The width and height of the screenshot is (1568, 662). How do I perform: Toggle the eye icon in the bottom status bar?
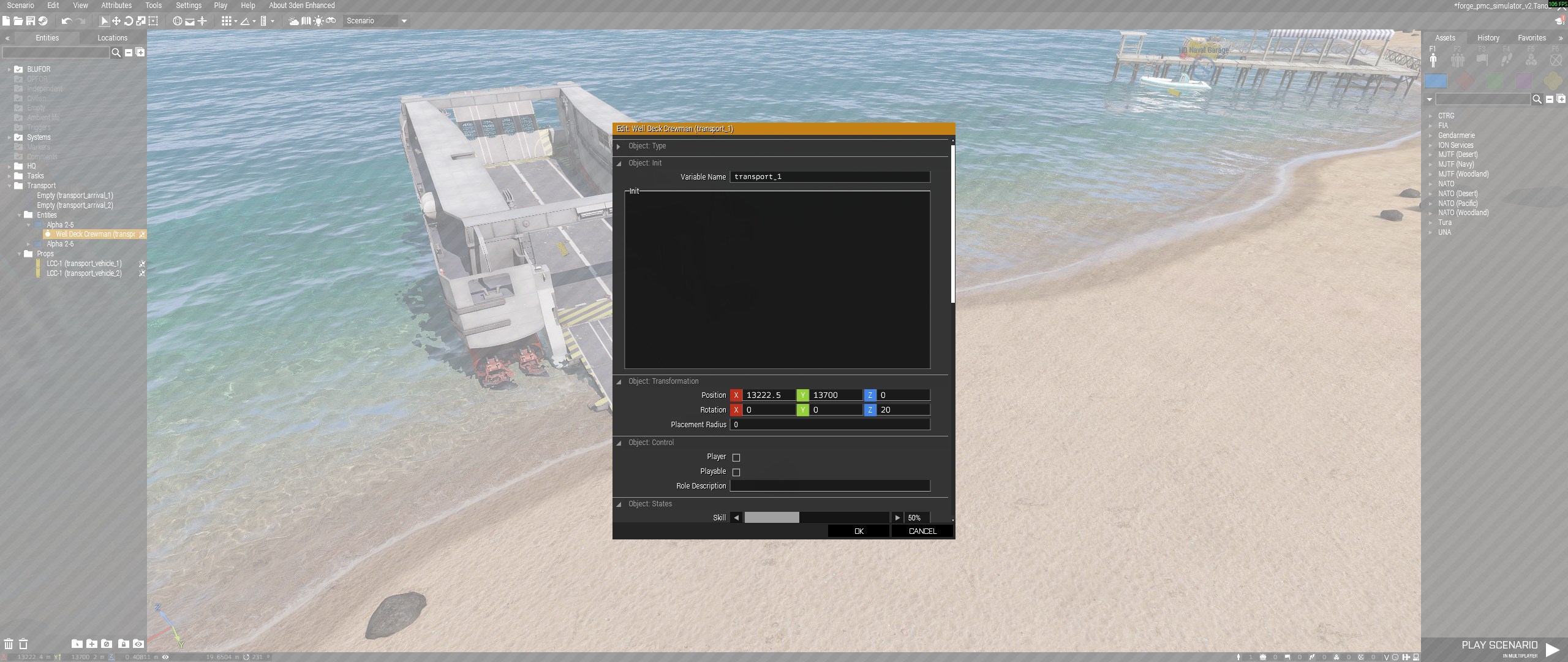[x=165, y=656]
